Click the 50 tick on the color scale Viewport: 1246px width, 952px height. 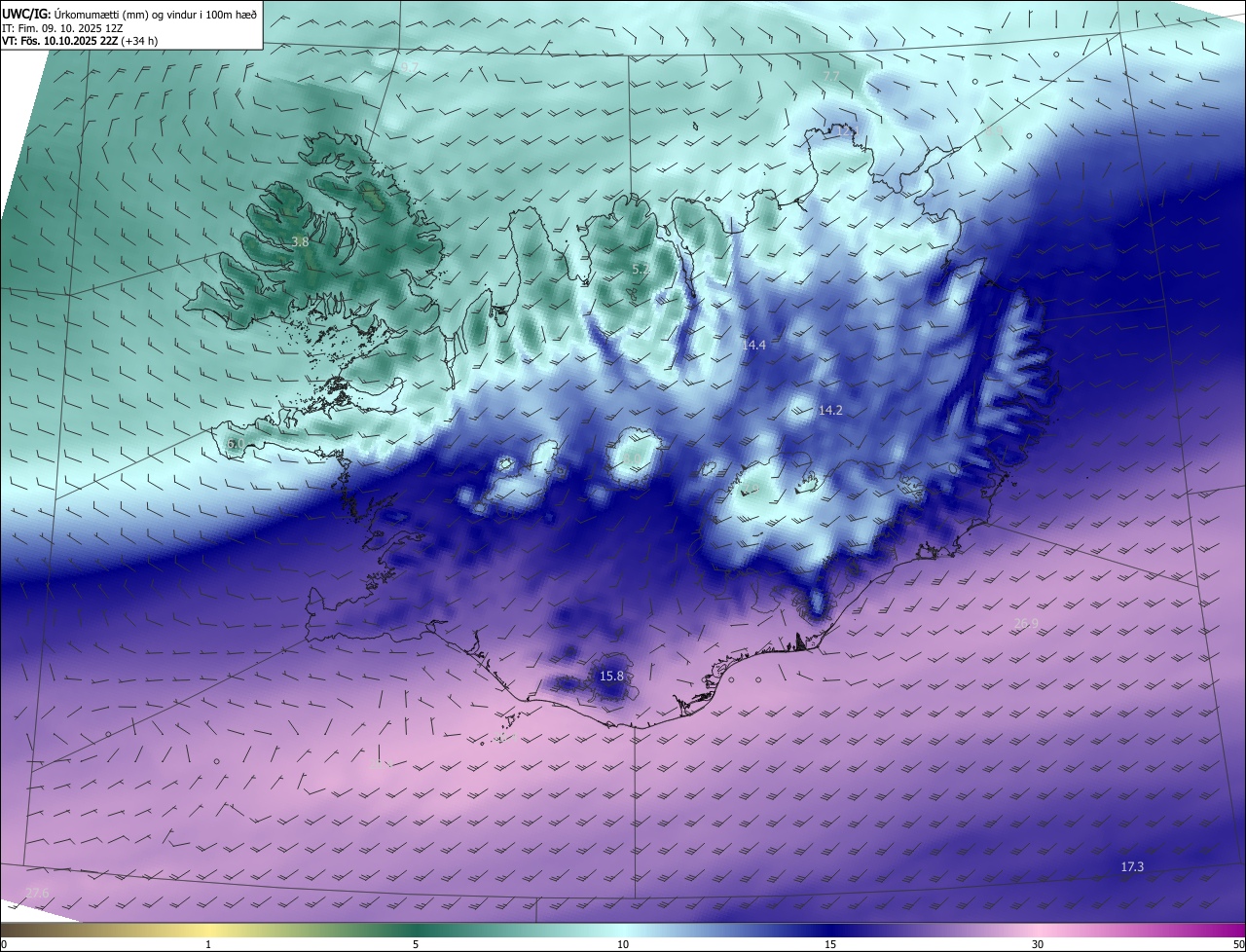1238,944
